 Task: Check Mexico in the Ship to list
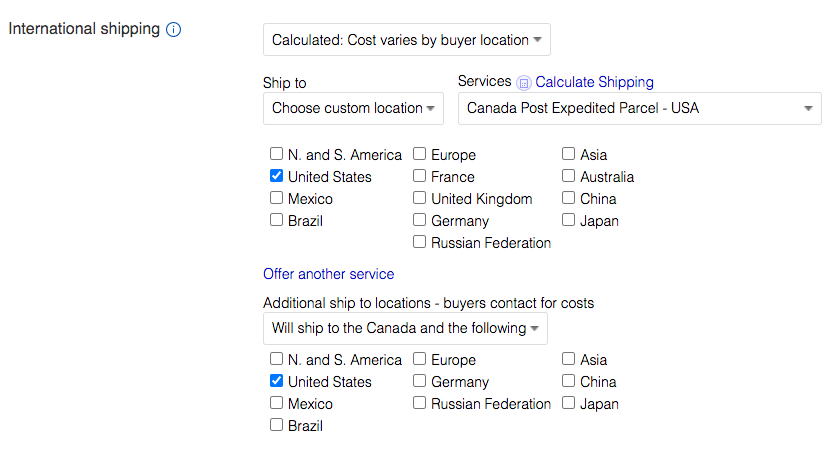[277, 198]
